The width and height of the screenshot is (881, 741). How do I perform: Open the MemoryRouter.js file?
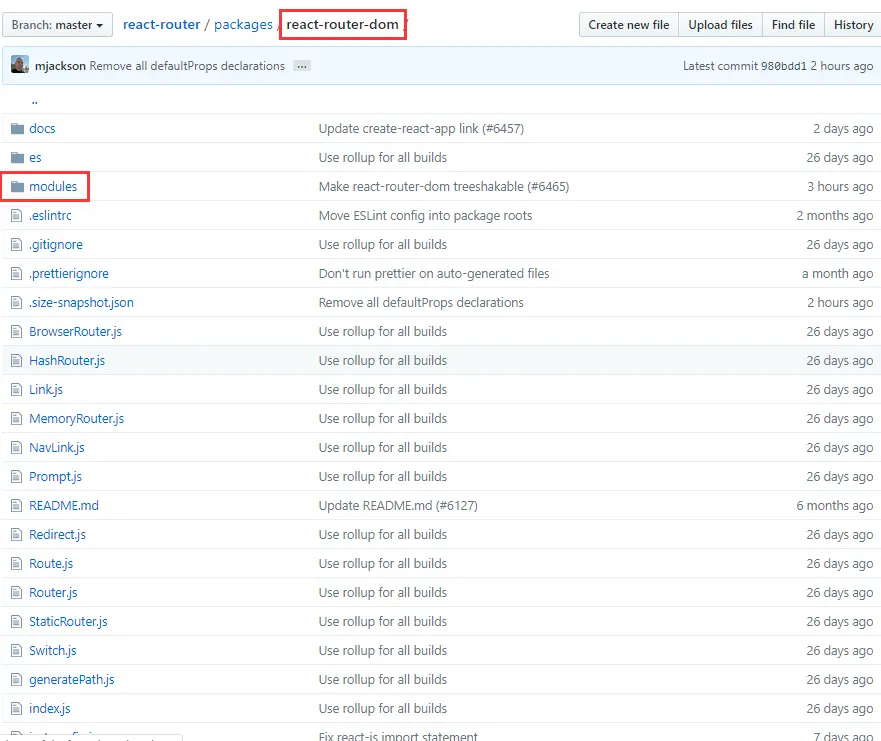point(76,419)
